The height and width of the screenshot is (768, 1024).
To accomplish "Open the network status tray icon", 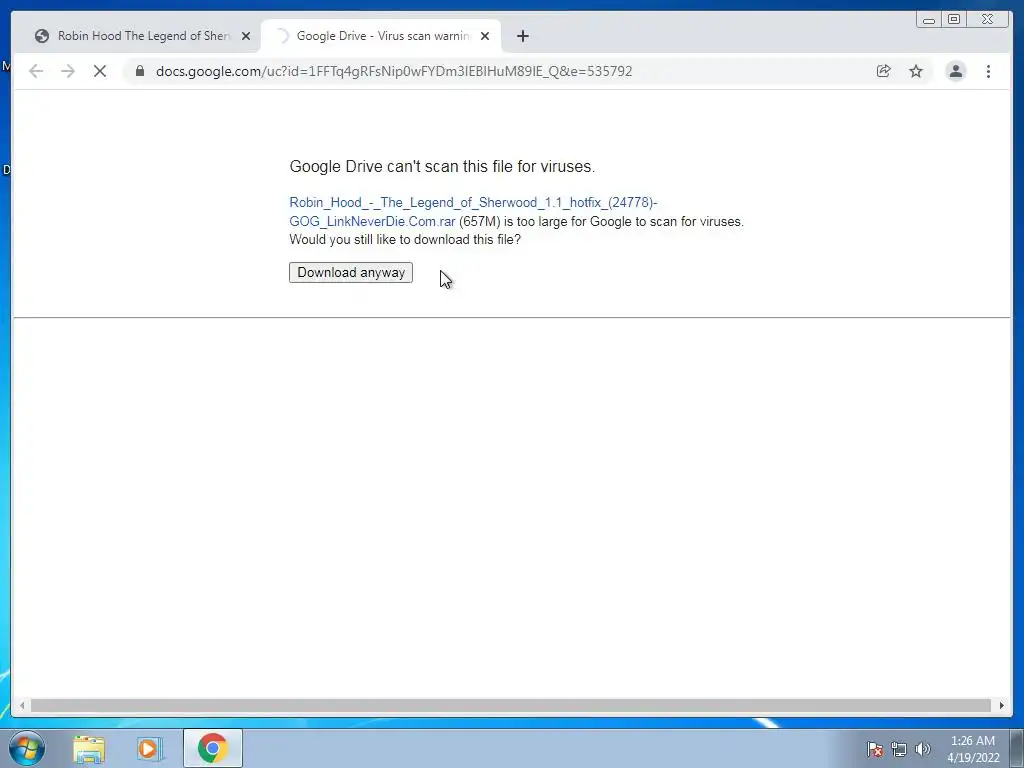I will click(x=899, y=749).
